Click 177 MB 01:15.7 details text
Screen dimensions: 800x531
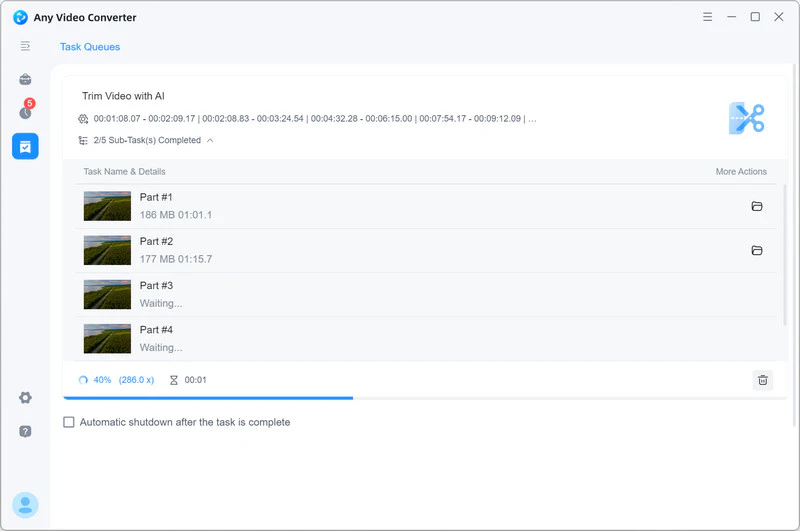(x=176, y=259)
